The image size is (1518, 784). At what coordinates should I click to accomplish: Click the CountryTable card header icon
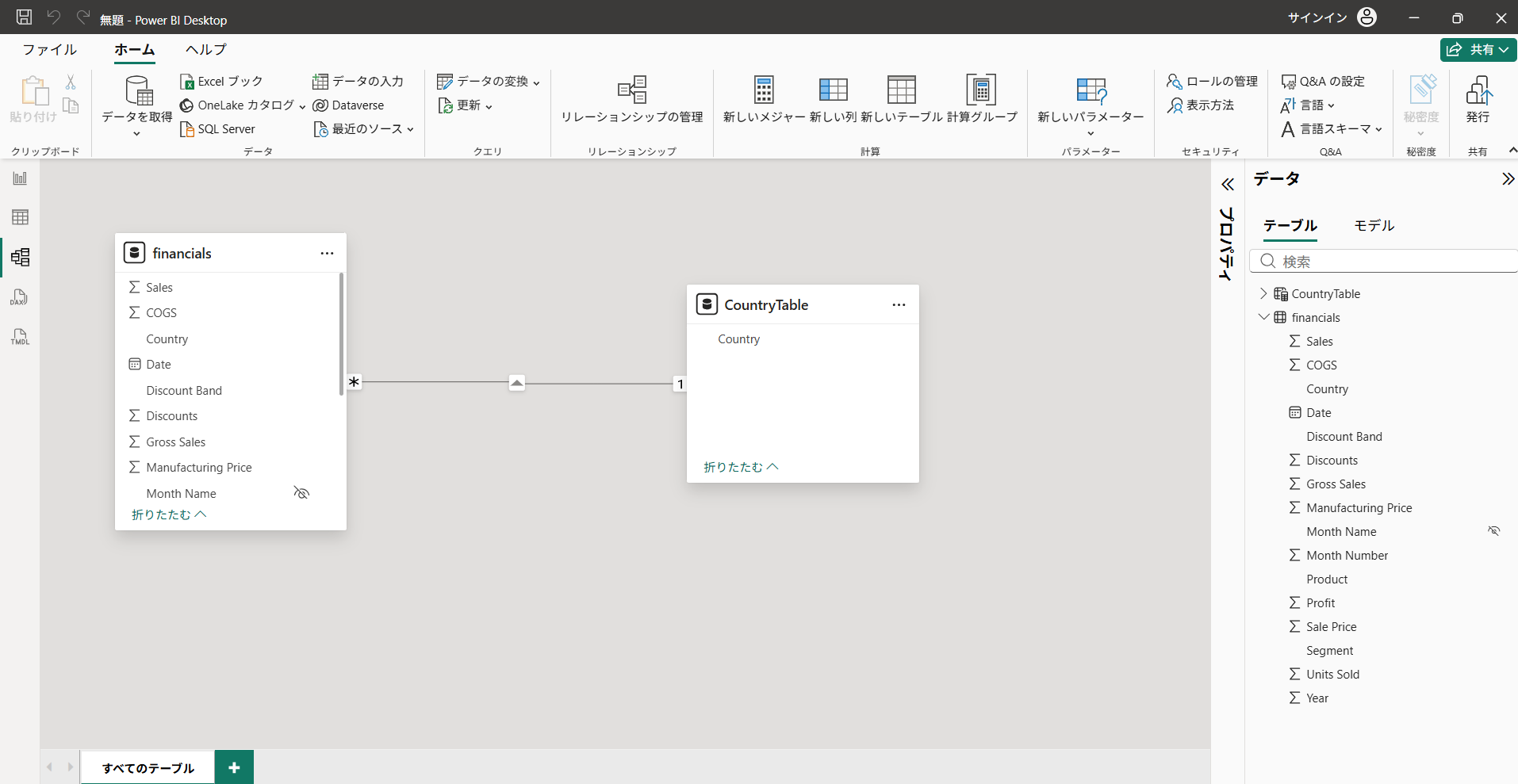706,304
